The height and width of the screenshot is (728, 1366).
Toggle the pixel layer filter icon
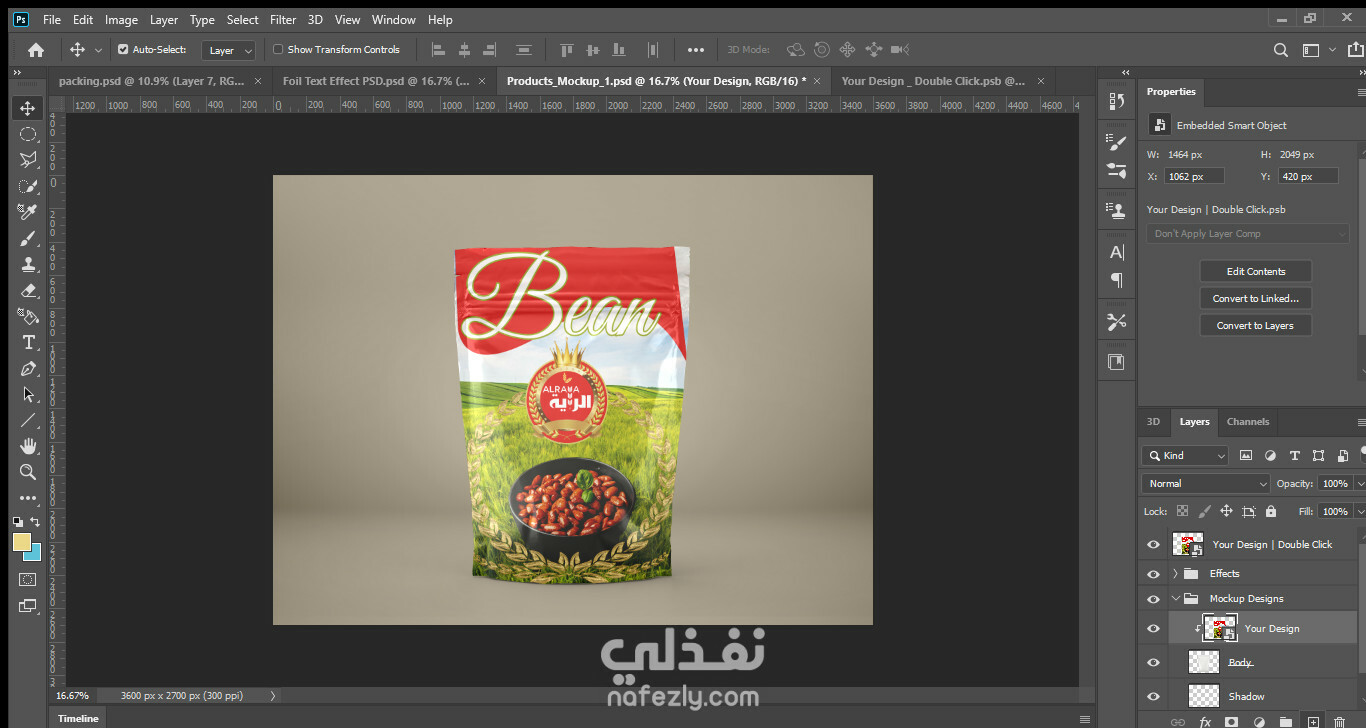[1246, 455]
